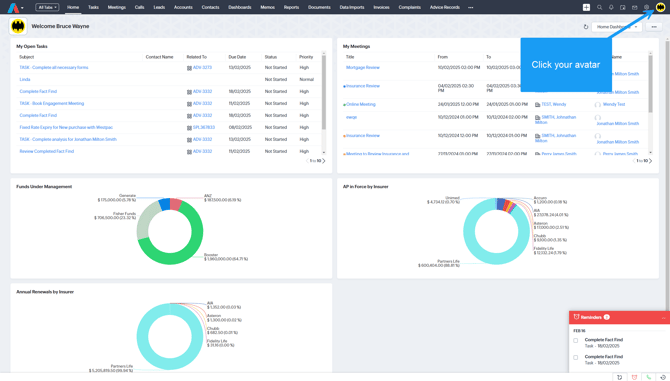670x381 pixels.
Task: Open the Home Dashboard selector dropdown
Action: pyautogui.click(x=617, y=26)
